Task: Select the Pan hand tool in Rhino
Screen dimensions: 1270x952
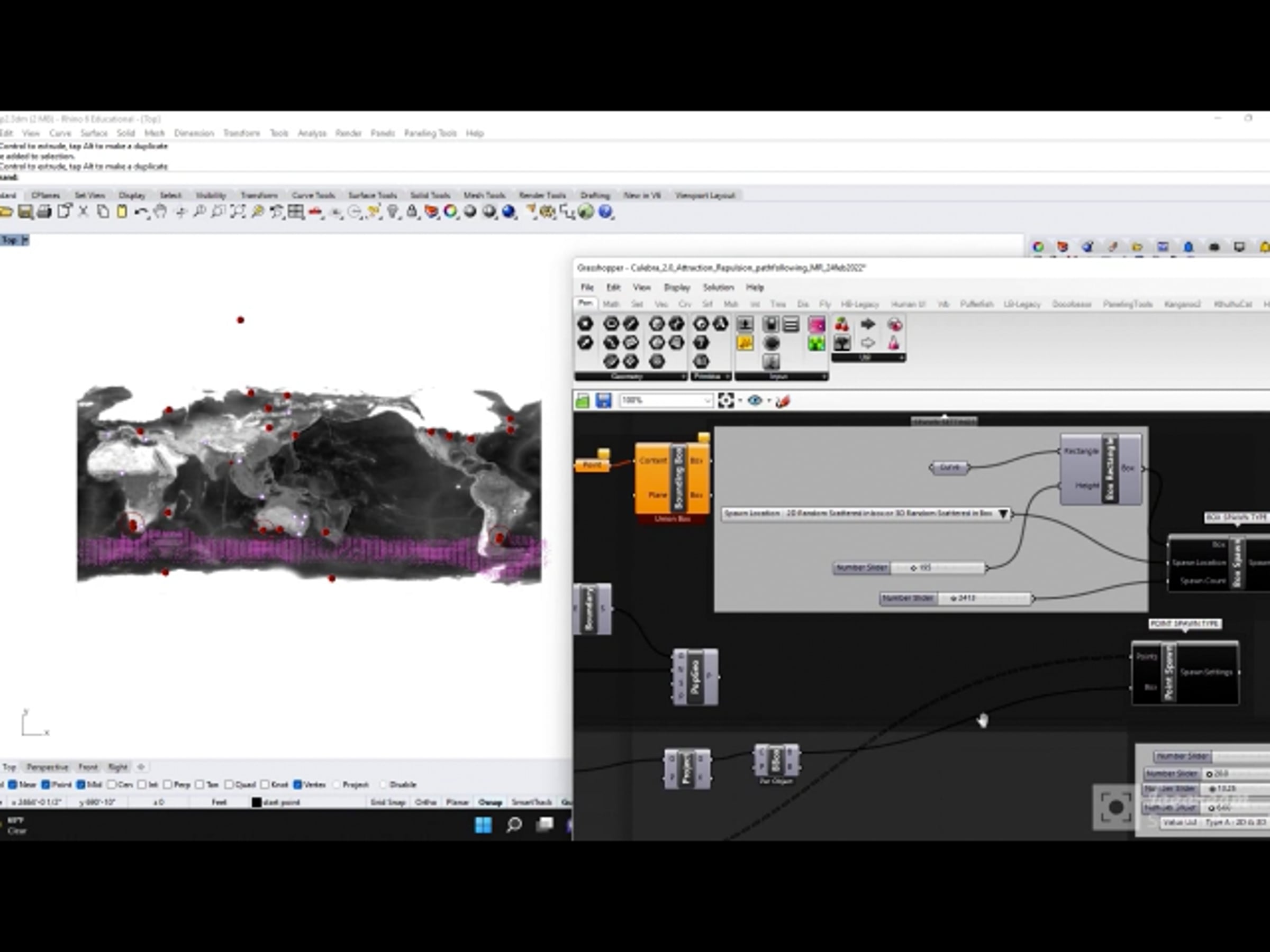Action: (x=161, y=212)
